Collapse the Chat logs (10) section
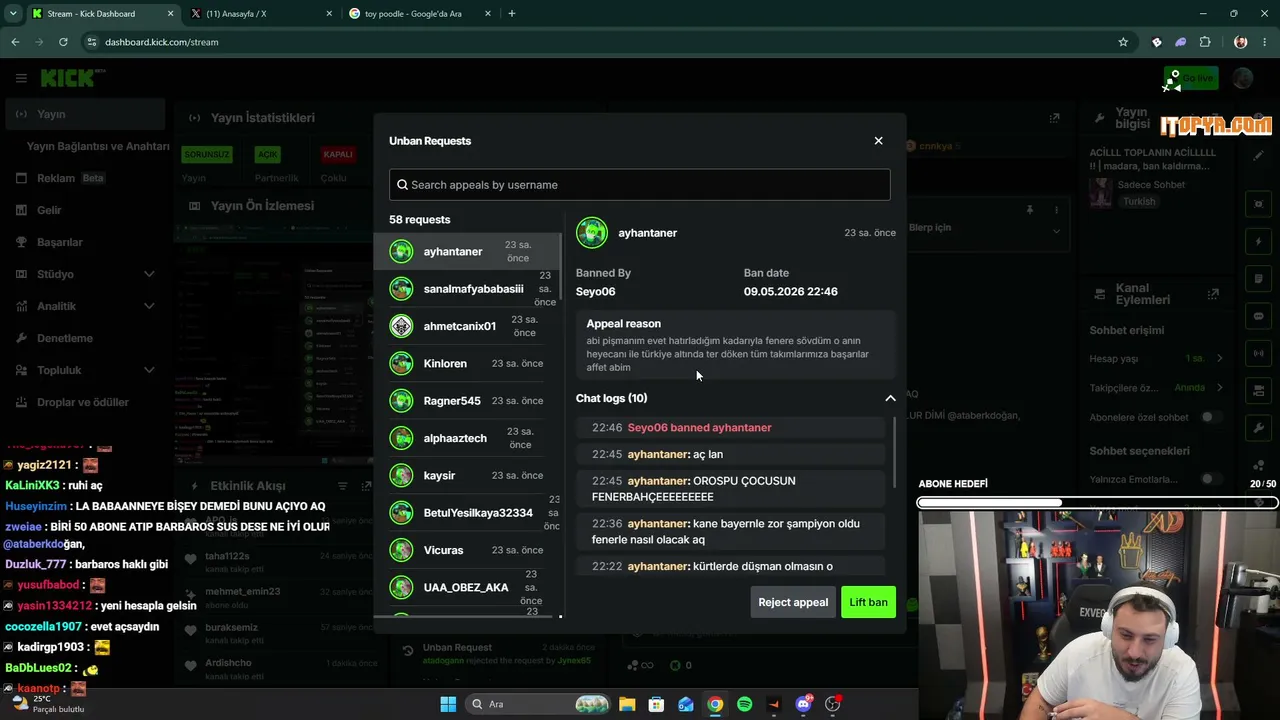The width and height of the screenshot is (1280, 720). [890, 398]
